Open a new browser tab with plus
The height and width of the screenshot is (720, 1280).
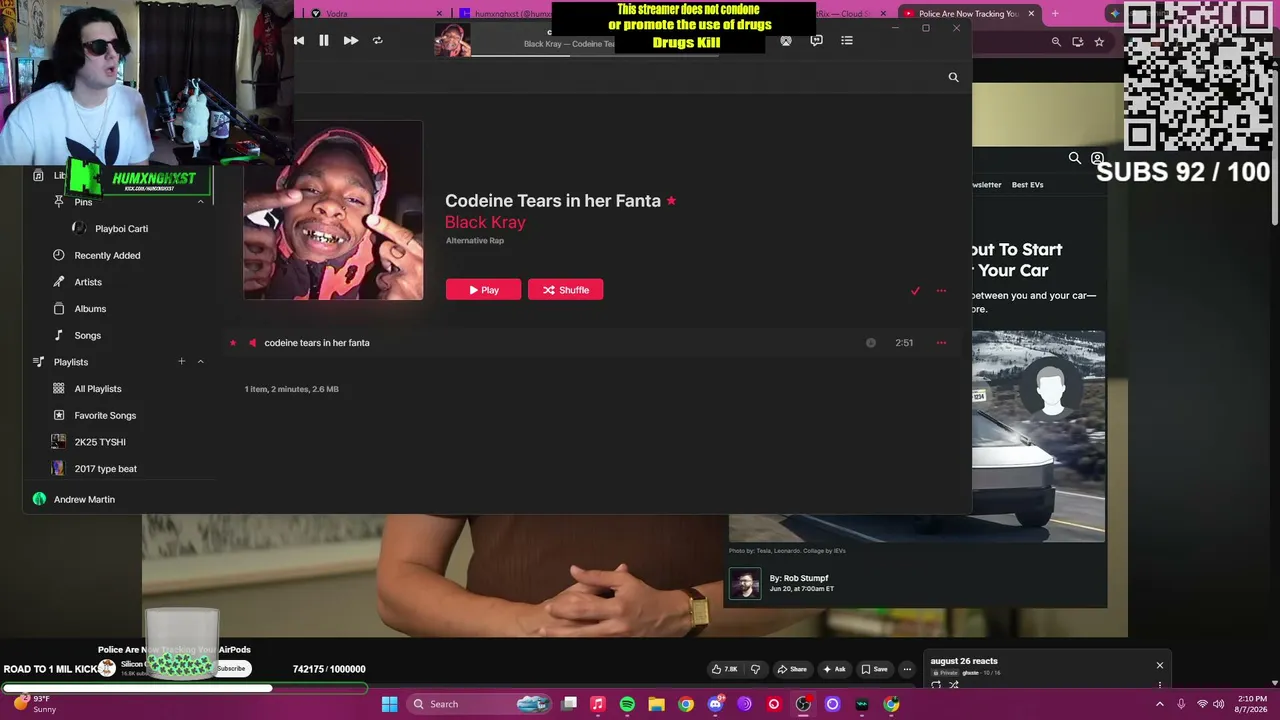(x=1055, y=14)
